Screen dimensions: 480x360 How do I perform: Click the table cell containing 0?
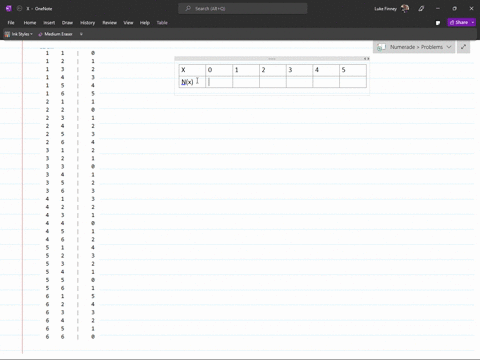pyautogui.click(x=219, y=70)
